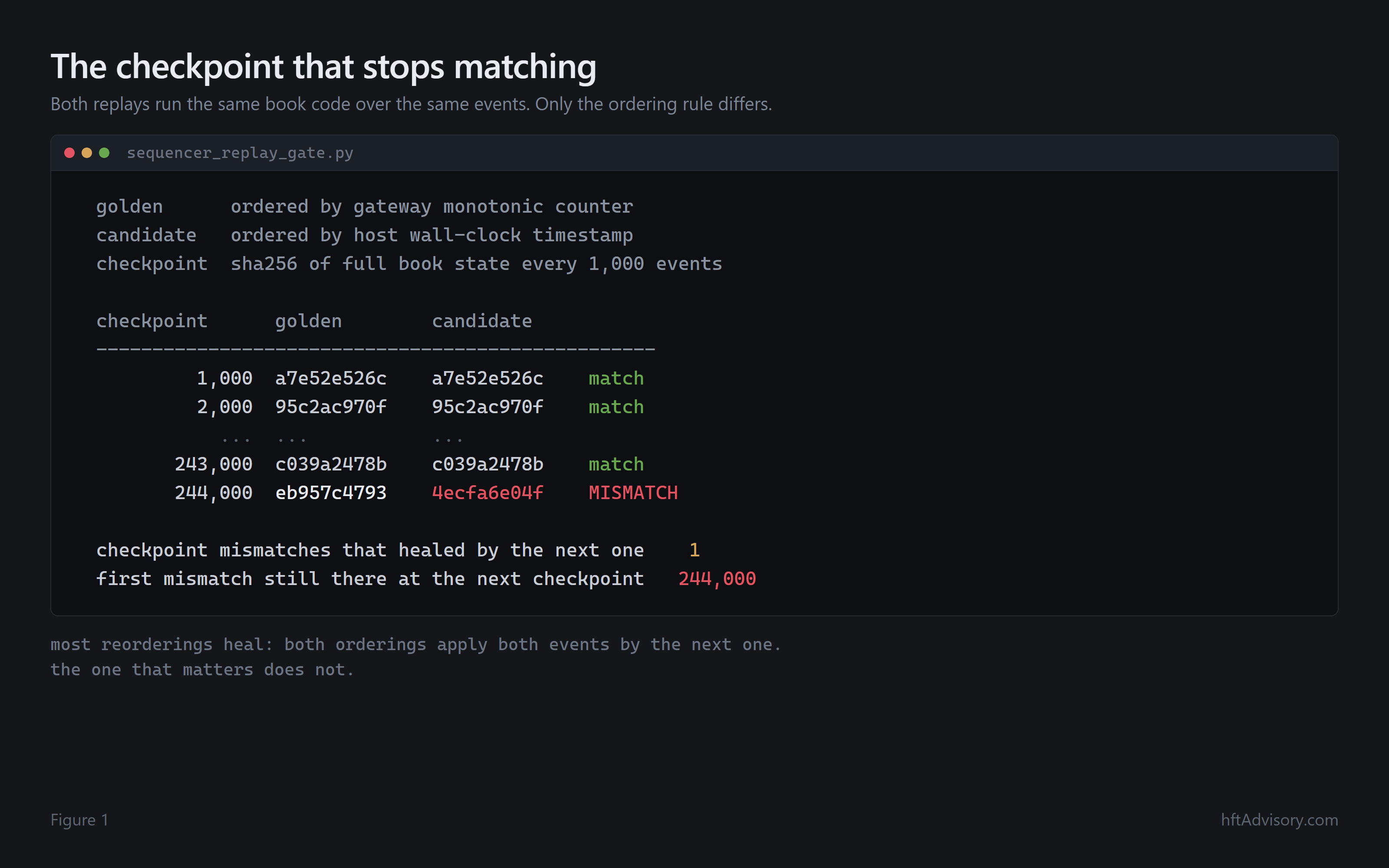1389x868 pixels.
Task: Click the green window dot
Action: 104,153
